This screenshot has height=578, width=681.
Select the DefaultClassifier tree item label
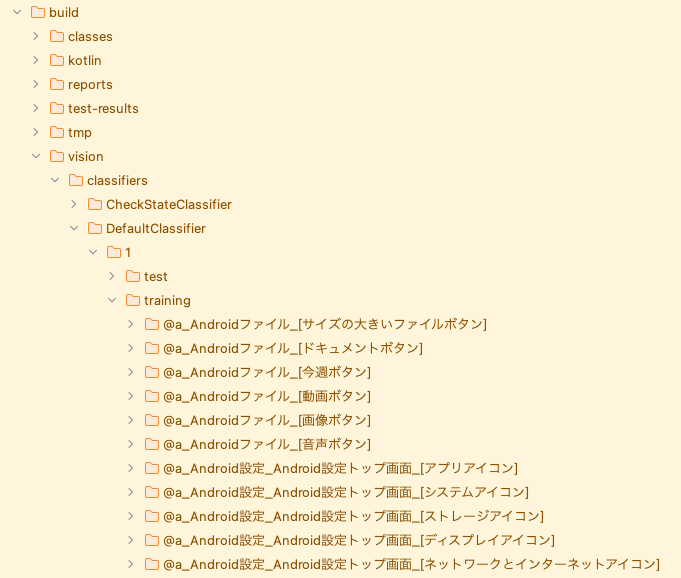pos(156,228)
